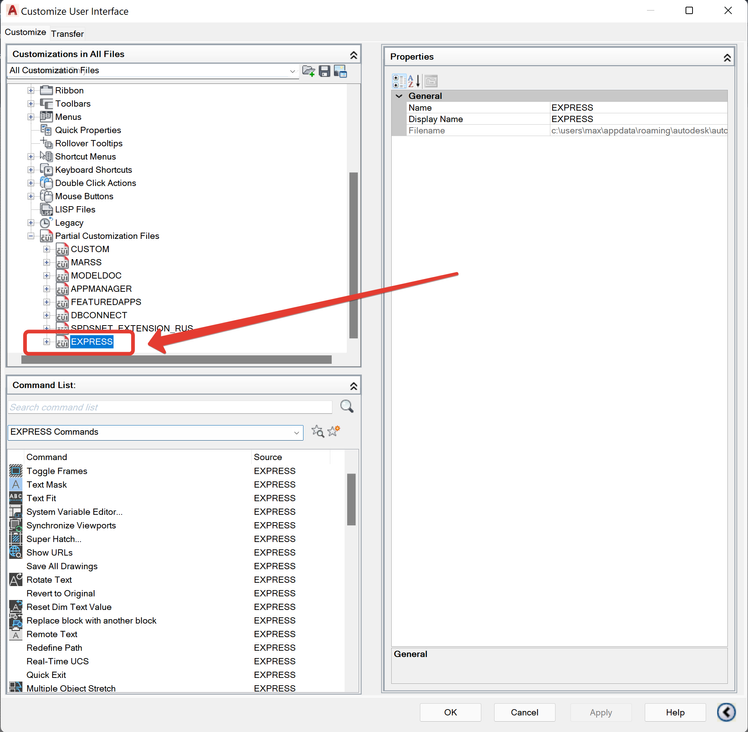Click the Double Click Actions icon
748x732 pixels.
click(46, 183)
